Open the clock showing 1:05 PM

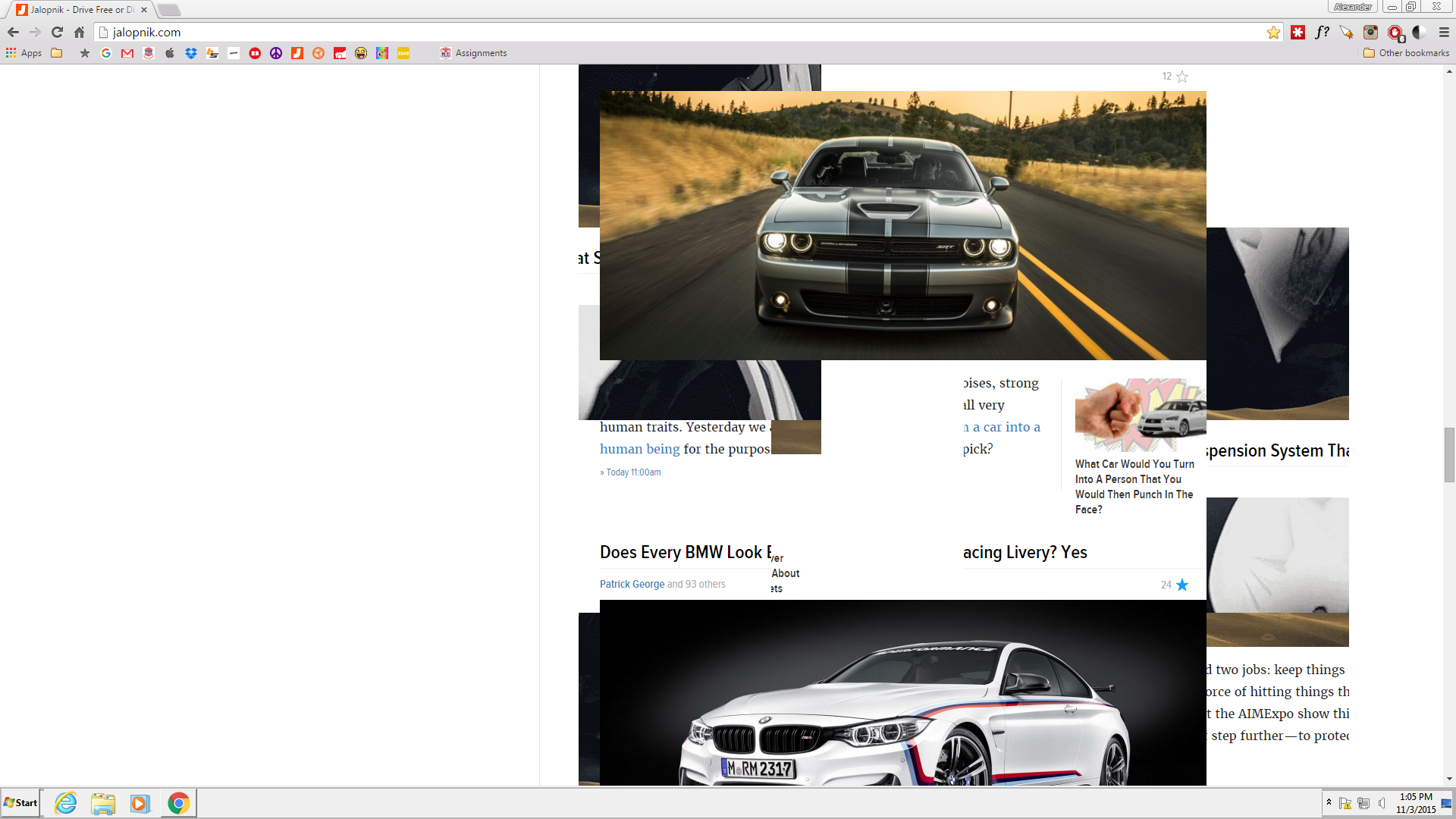[1416, 803]
